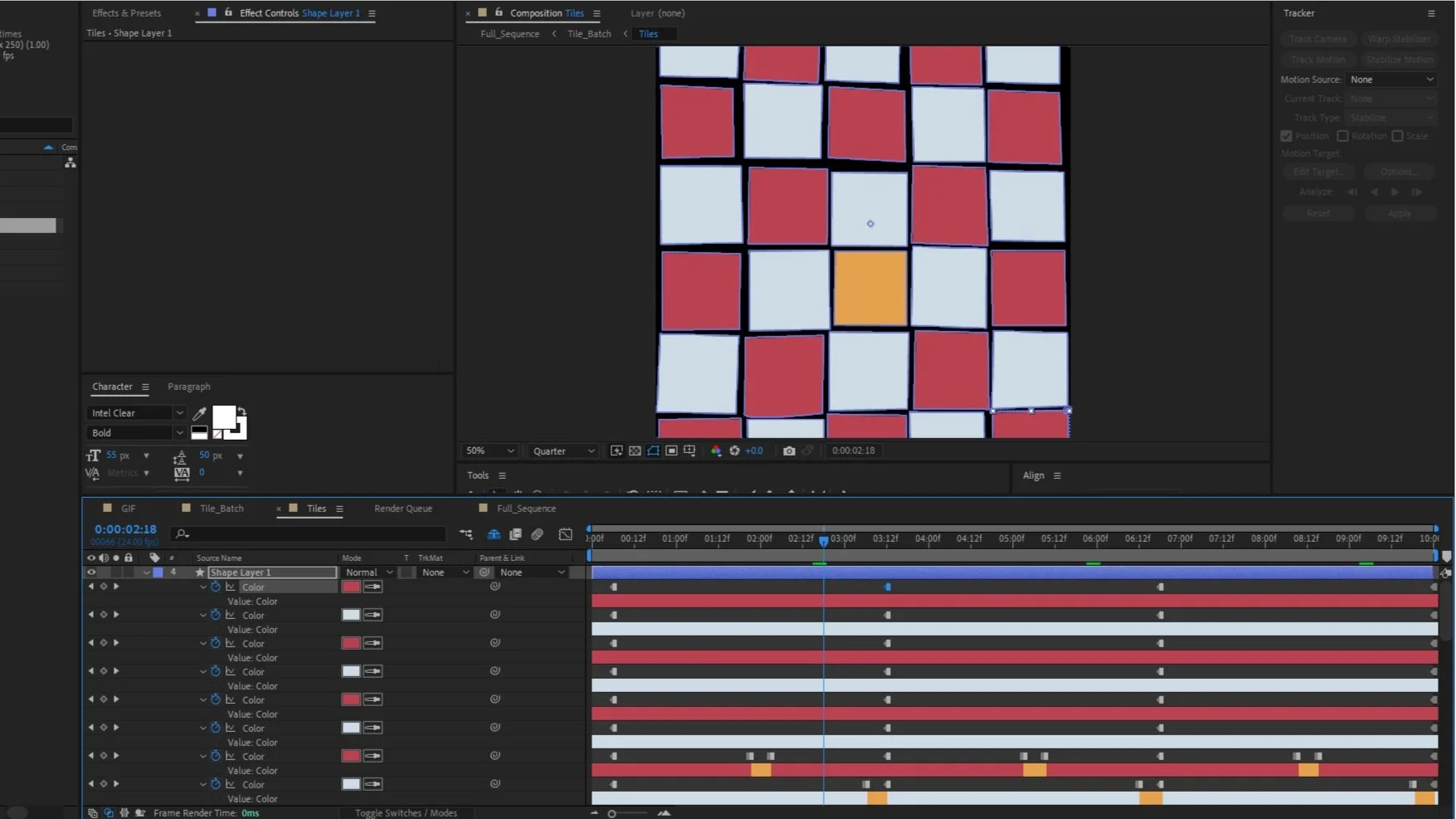This screenshot has width=1456, height=819.
Task: Open the Quarter resolution dropdown
Action: tap(564, 451)
